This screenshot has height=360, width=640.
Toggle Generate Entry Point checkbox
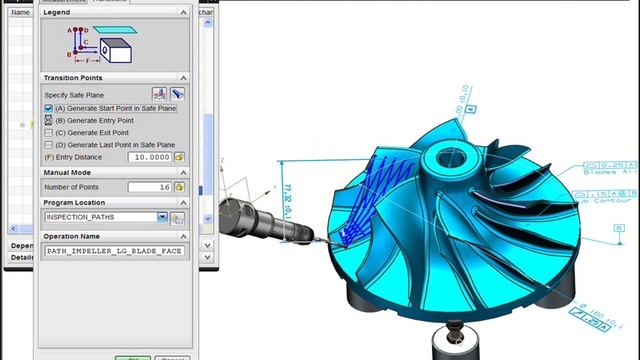[48, 120]
